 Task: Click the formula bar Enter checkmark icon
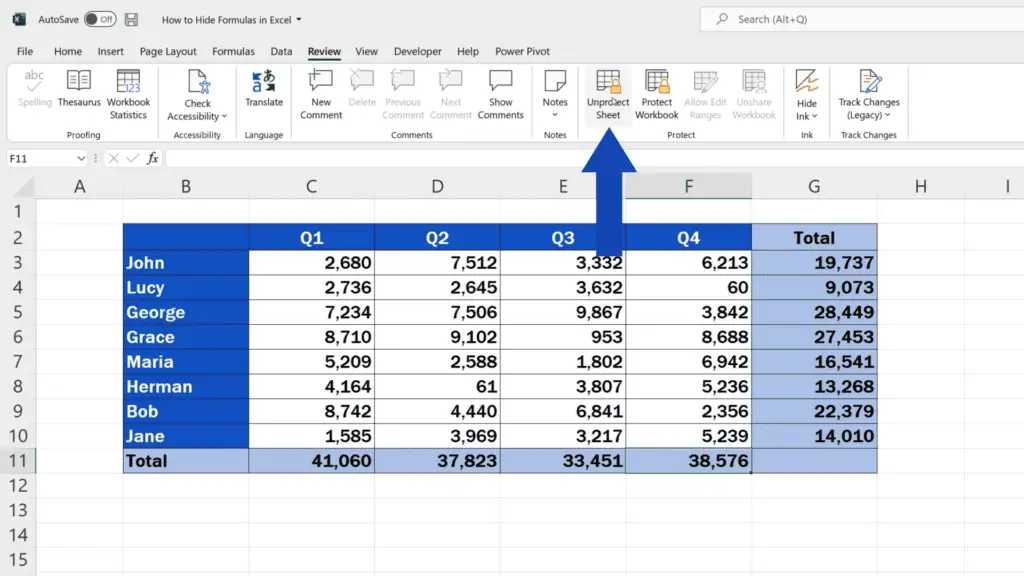[133, 158]
